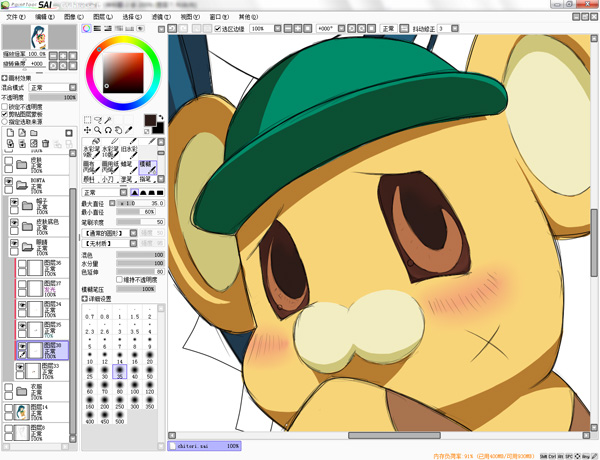Screen dimensions: 600x460
Task: Open the canvas zoom 100% dropdown
Action: pos(277,29)
